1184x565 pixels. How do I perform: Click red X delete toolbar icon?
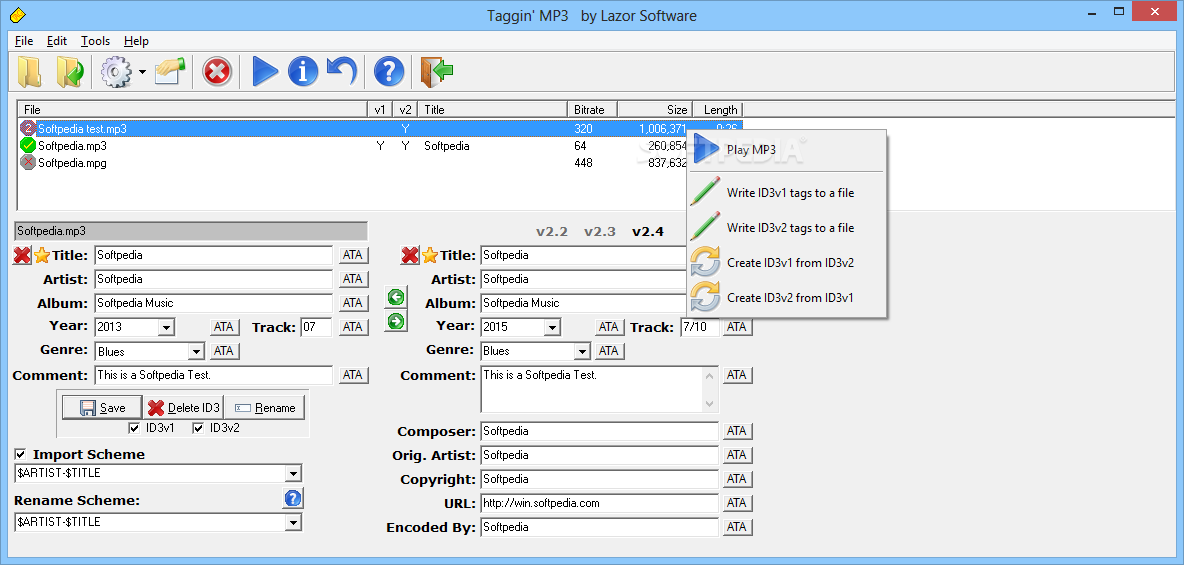[x=217, y=72]
